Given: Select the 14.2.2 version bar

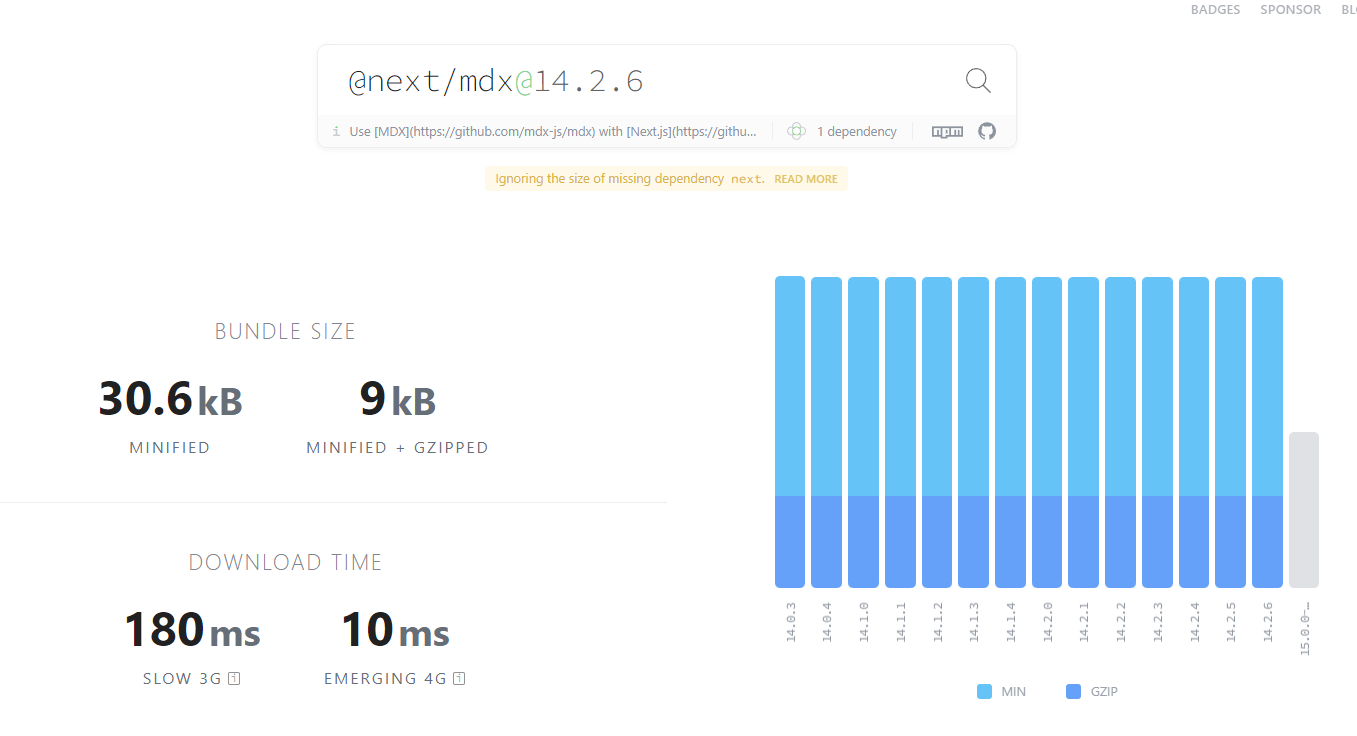Looking at the screenshot, I should click(1120, 432).
